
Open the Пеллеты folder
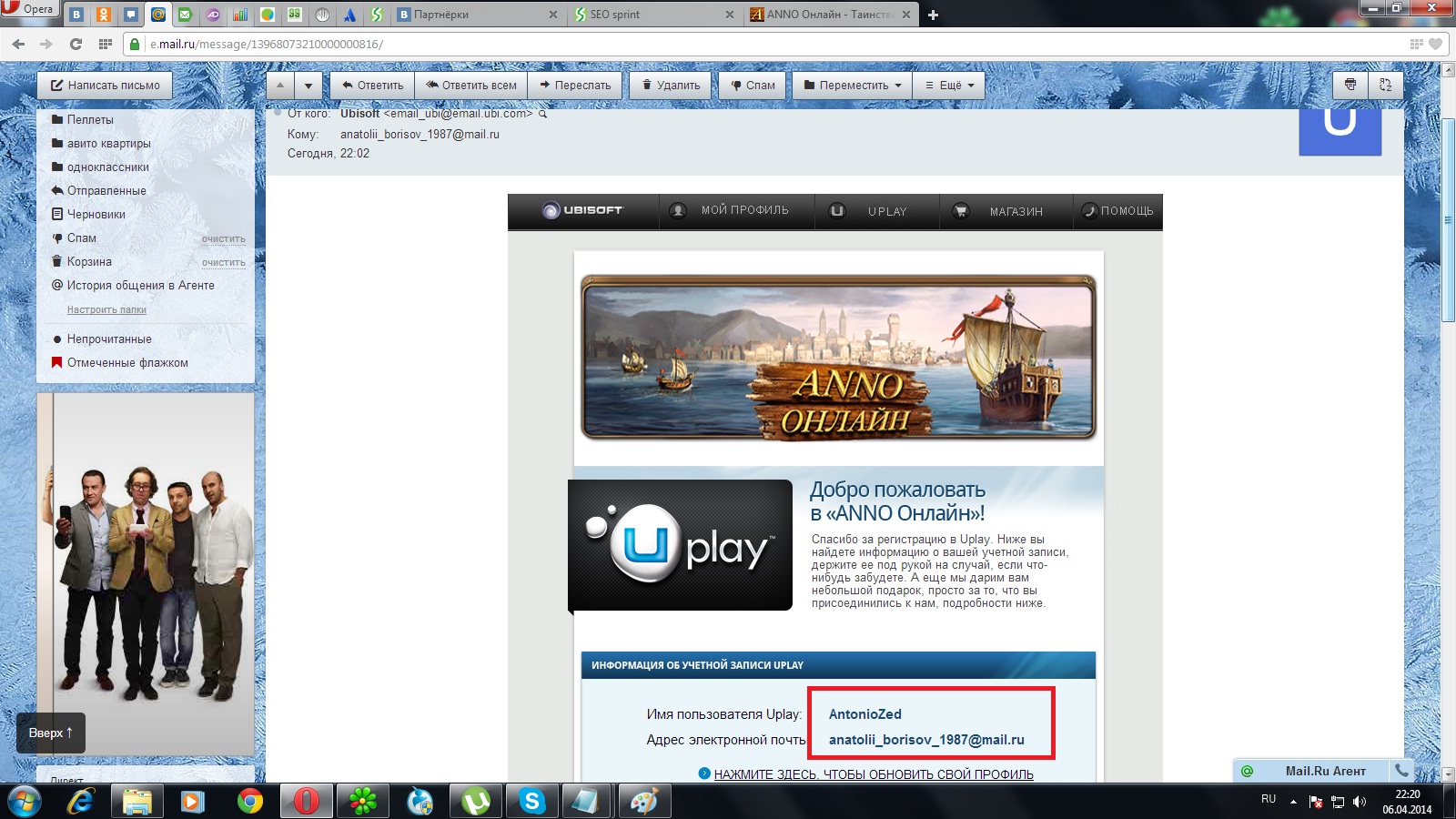[90, 120]
